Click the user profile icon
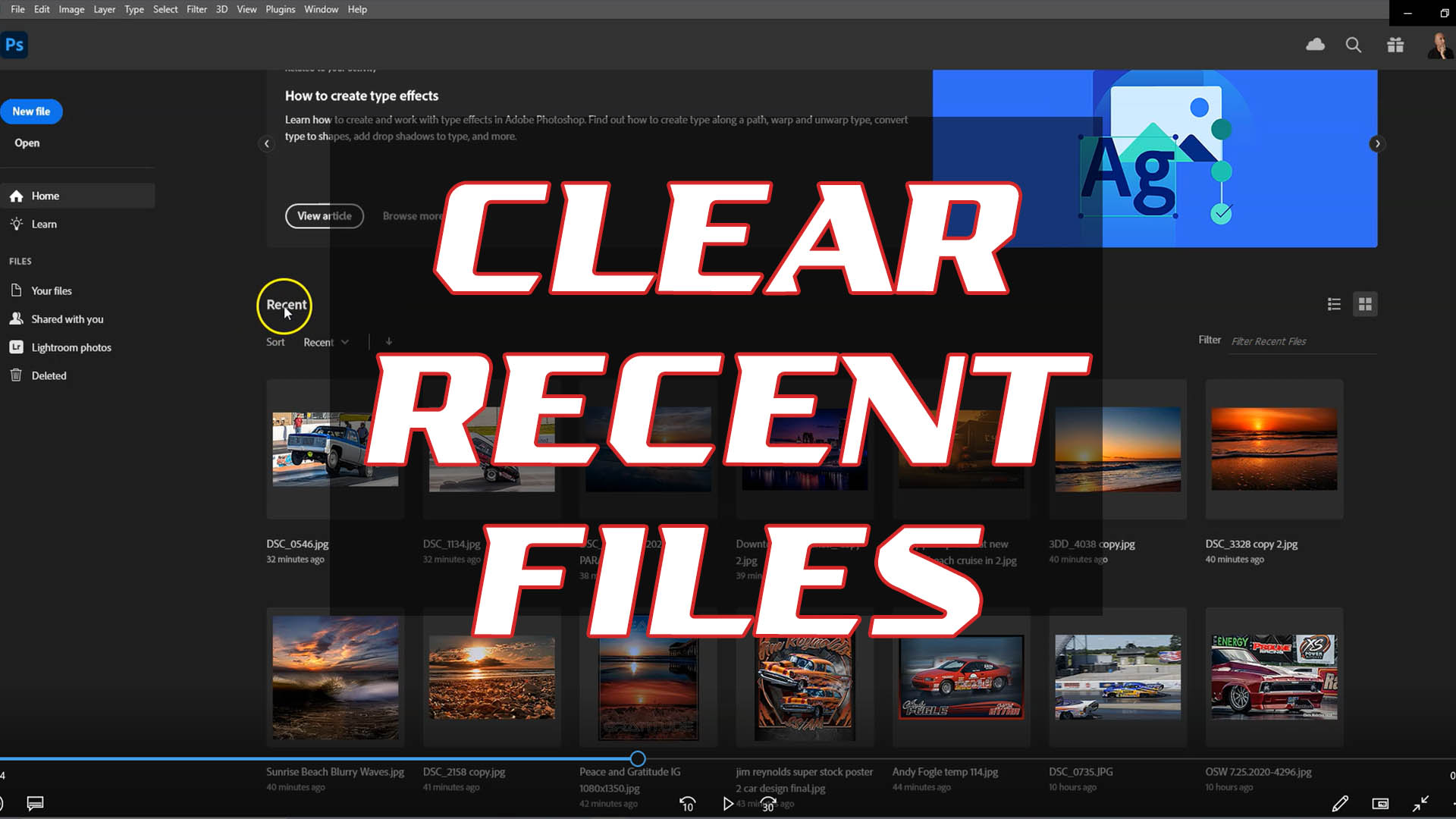Screen dimensions: 1456x819 (x=1438, y=45)
